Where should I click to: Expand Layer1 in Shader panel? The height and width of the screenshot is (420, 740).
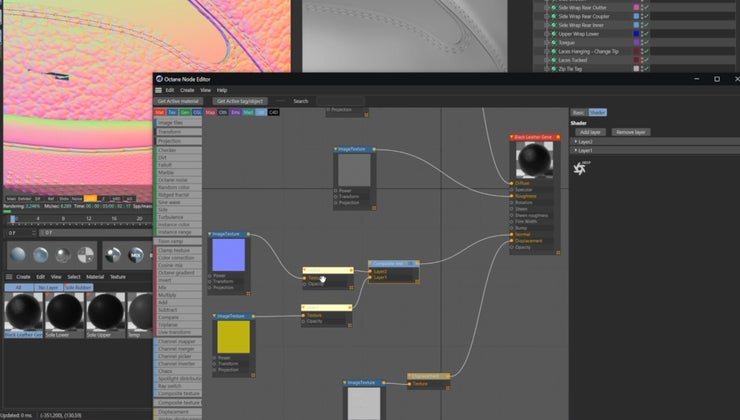576,150
